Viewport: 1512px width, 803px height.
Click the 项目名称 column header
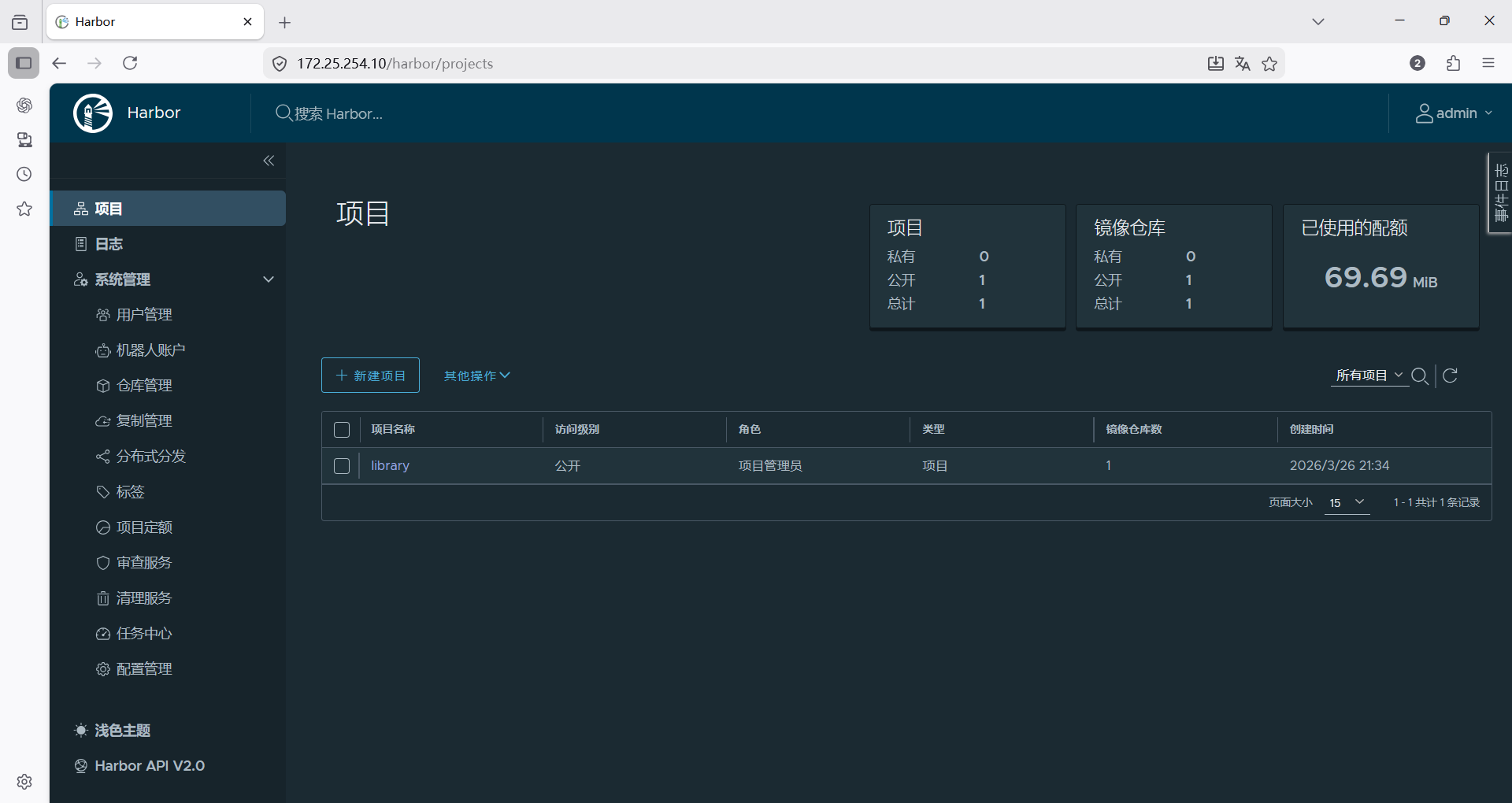(x=393, y=429)
